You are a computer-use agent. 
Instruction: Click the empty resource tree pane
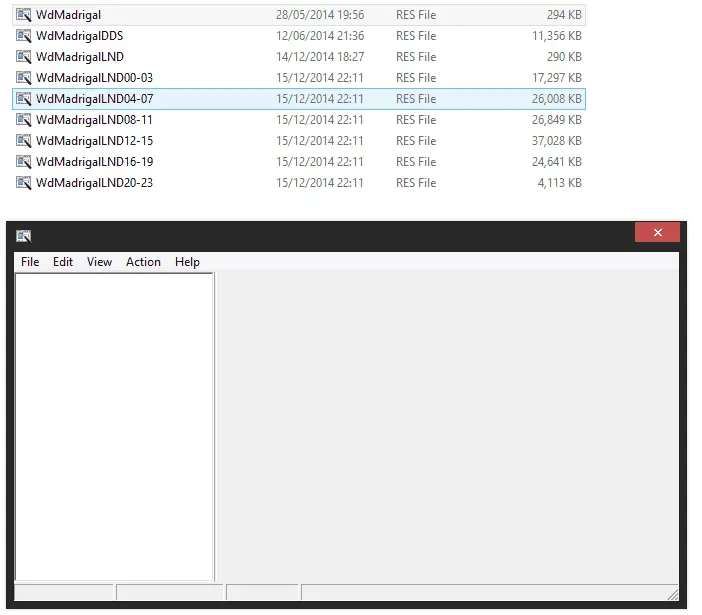pyautogui.click(x=114, y=427)
